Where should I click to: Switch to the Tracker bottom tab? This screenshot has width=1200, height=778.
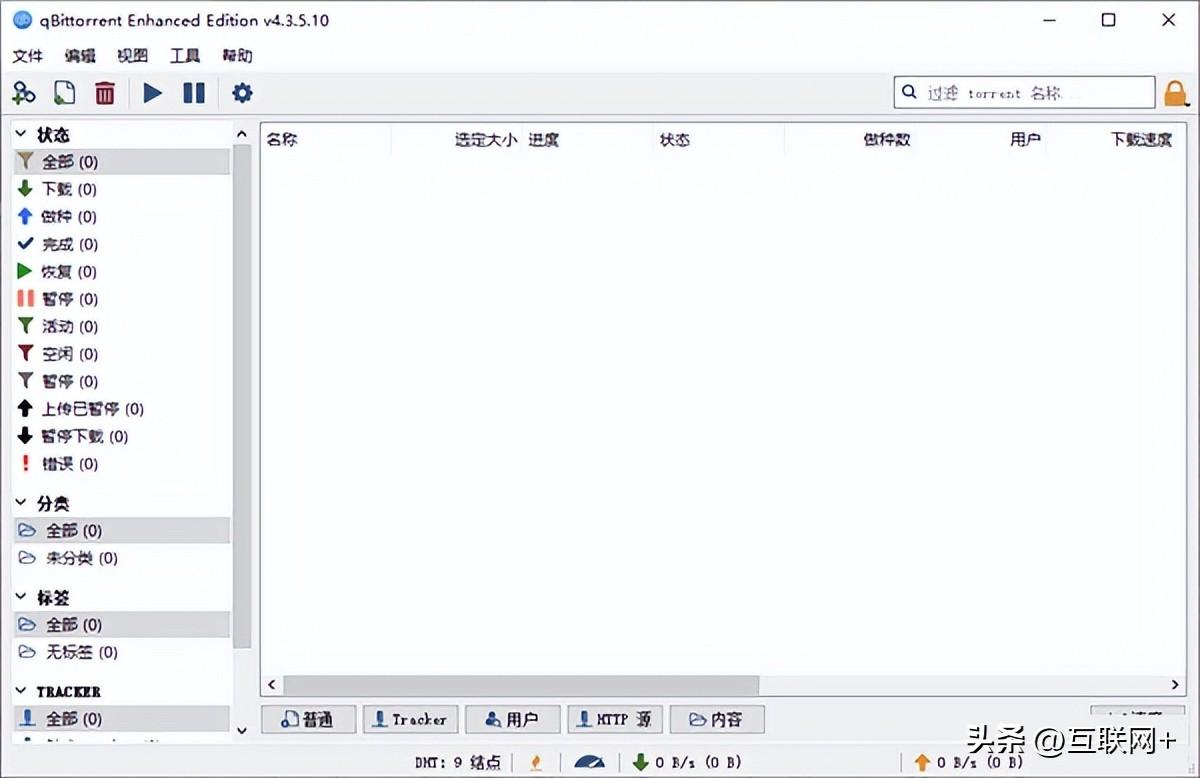click(411, 719)
